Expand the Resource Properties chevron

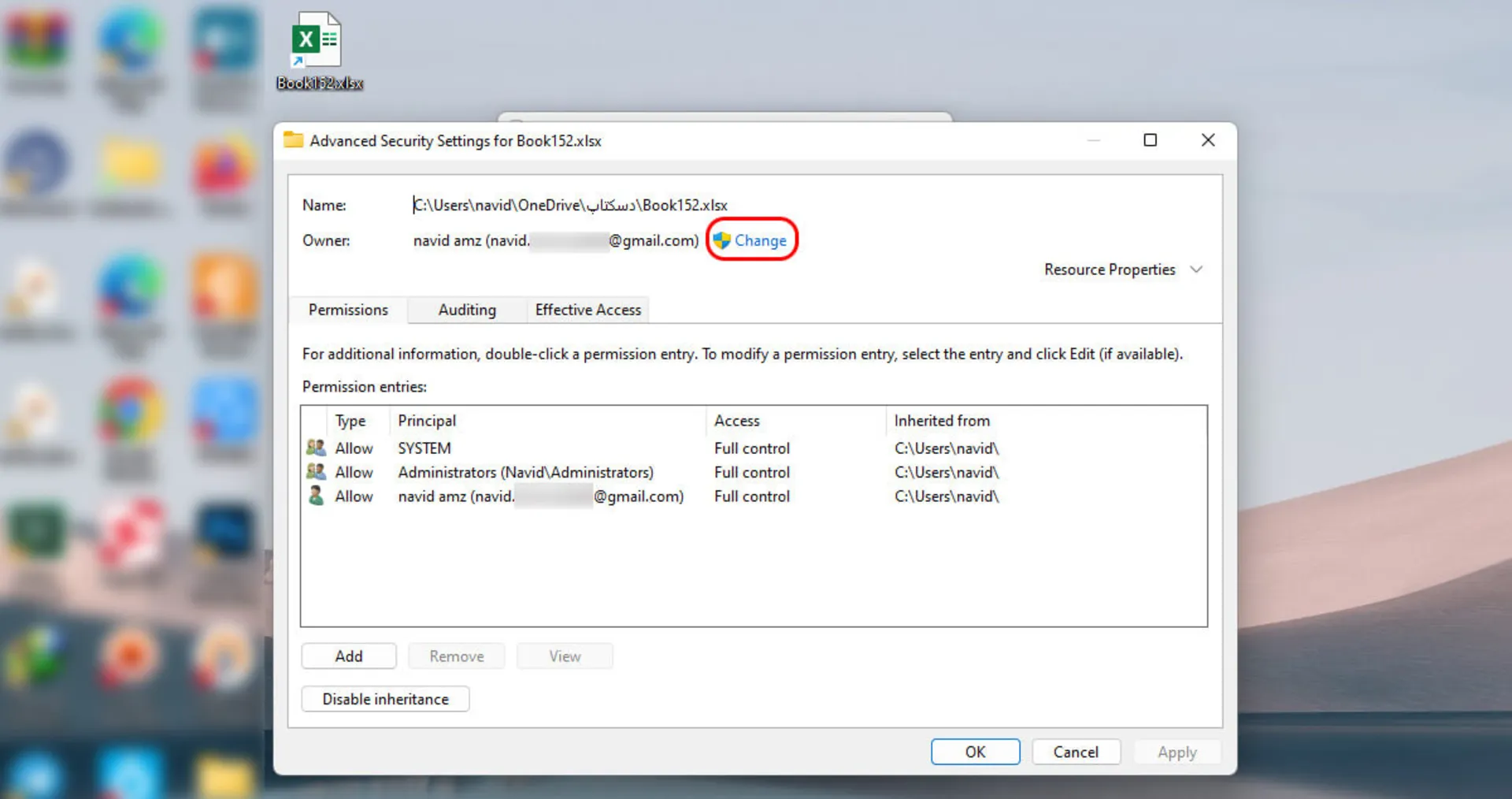coord(1196,269)
